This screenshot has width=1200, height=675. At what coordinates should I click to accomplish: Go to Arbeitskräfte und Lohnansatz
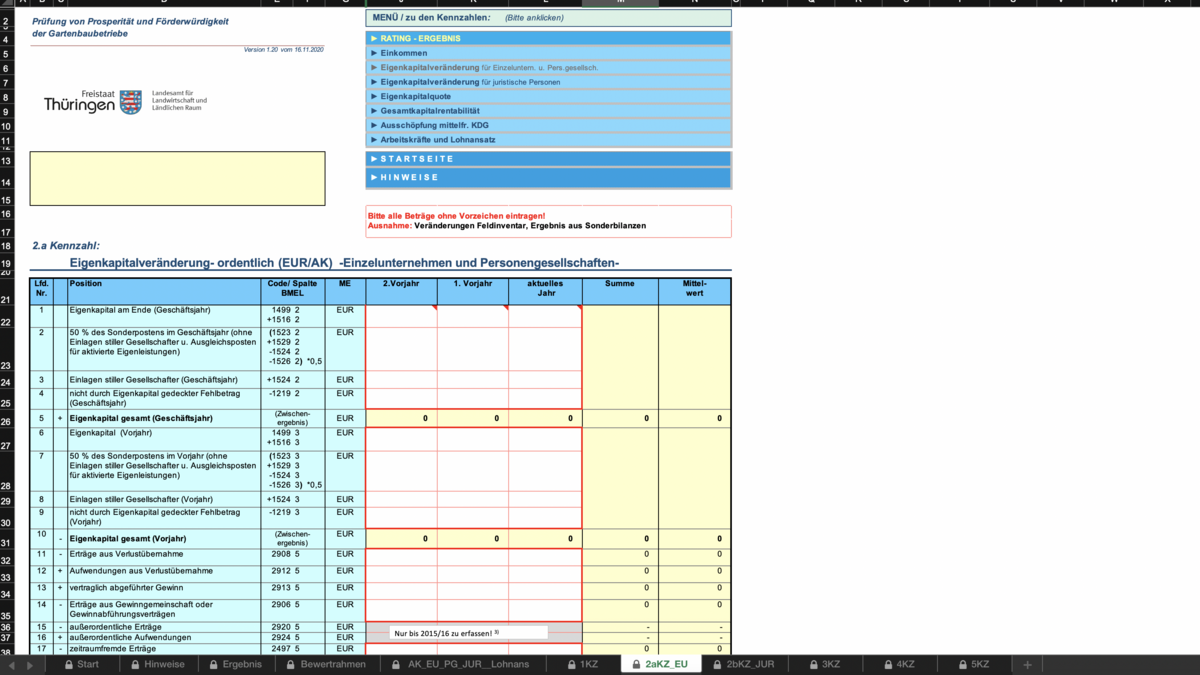(x=548, y=140)
